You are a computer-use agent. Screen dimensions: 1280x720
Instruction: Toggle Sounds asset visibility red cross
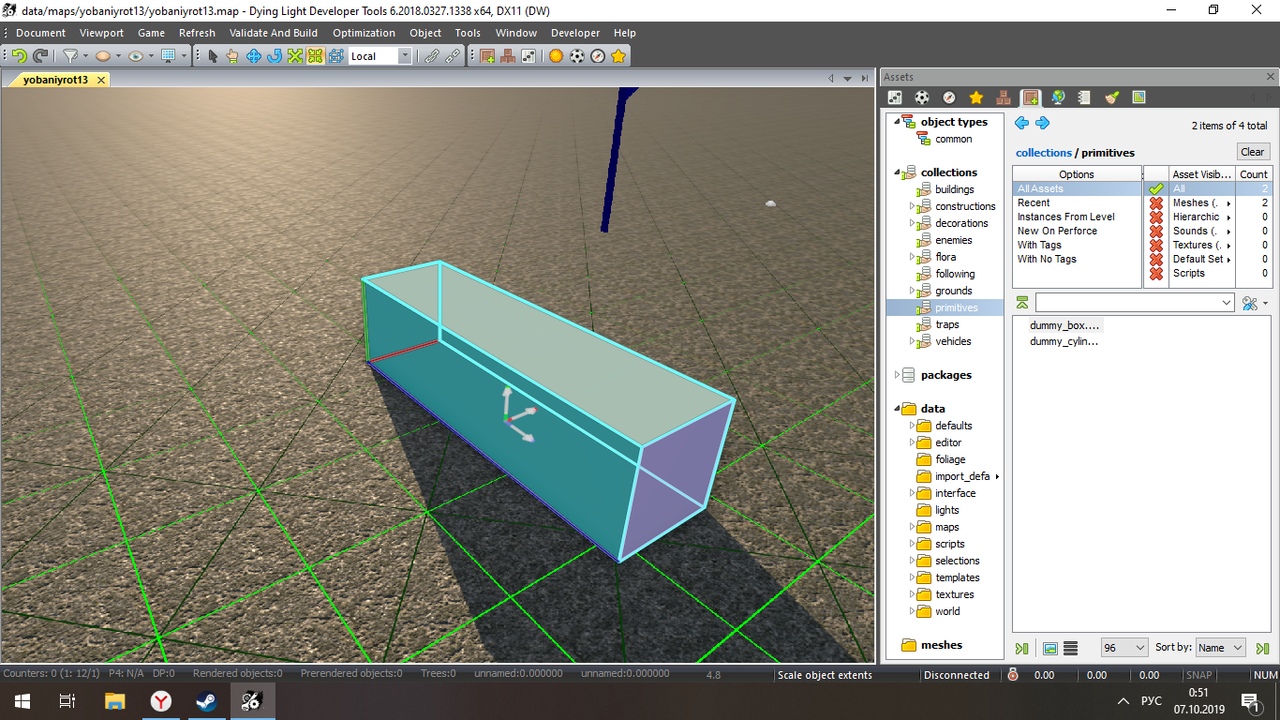tap(1156, 231)
